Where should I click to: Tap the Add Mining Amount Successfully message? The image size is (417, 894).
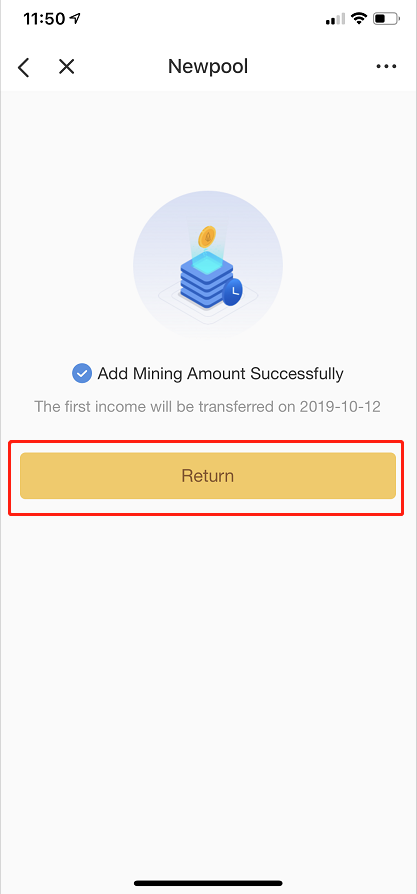click(220, 374)
